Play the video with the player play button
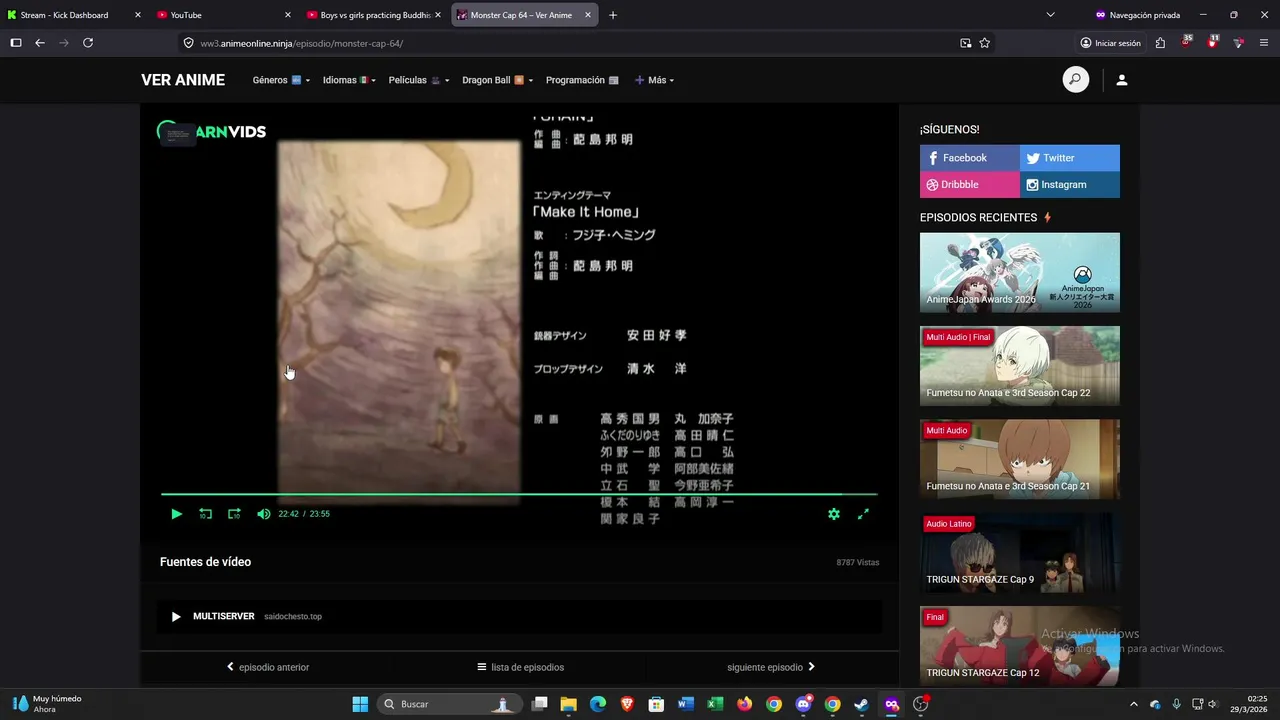1280x720 pixels. point(176,514)
